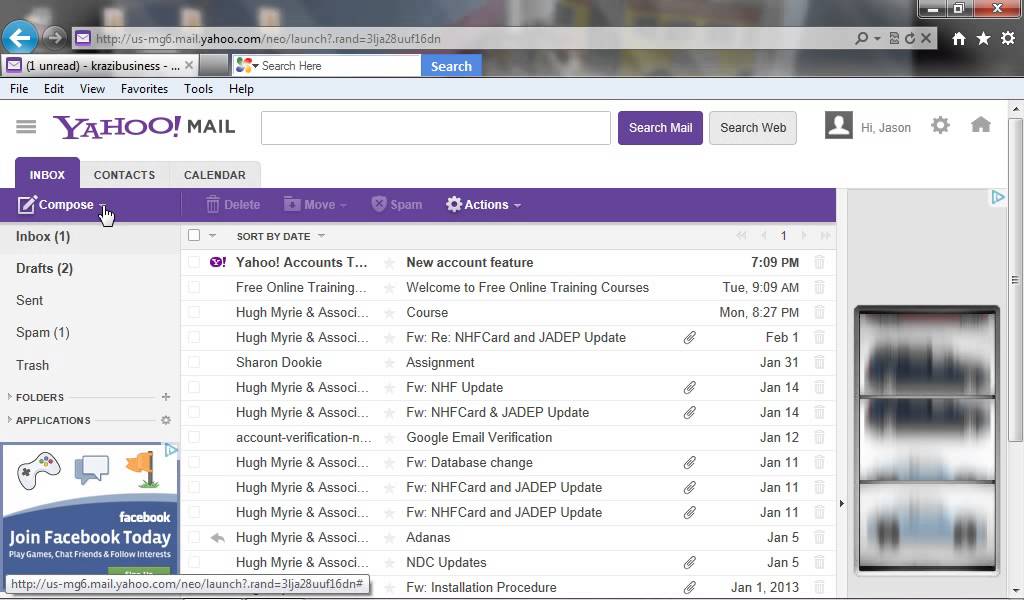Click the Search Web button
This screenshot has height=600, width=1024.
(x=753, y=128)
